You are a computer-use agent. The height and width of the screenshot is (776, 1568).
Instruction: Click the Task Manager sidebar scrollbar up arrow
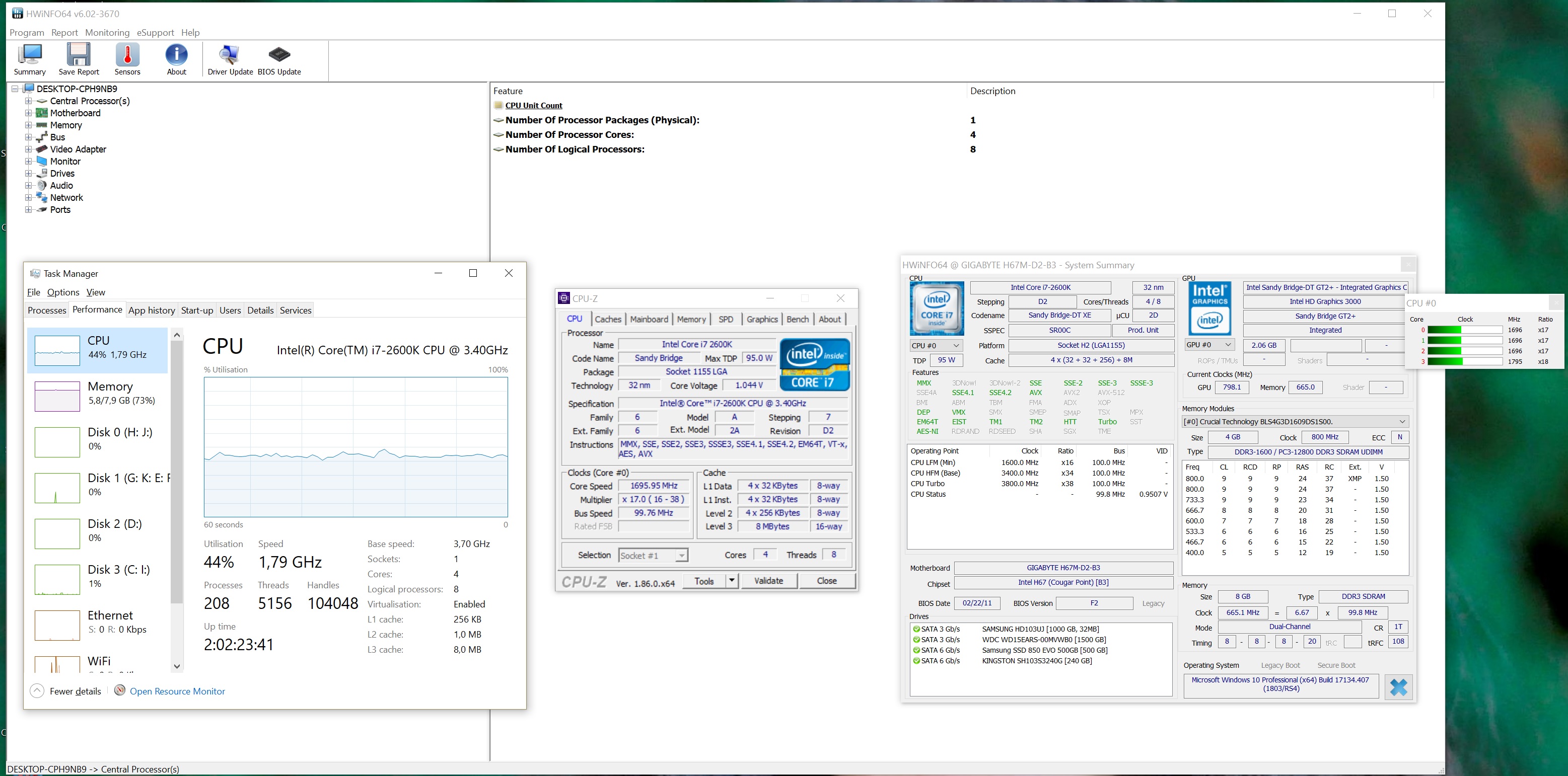point(177,335)
